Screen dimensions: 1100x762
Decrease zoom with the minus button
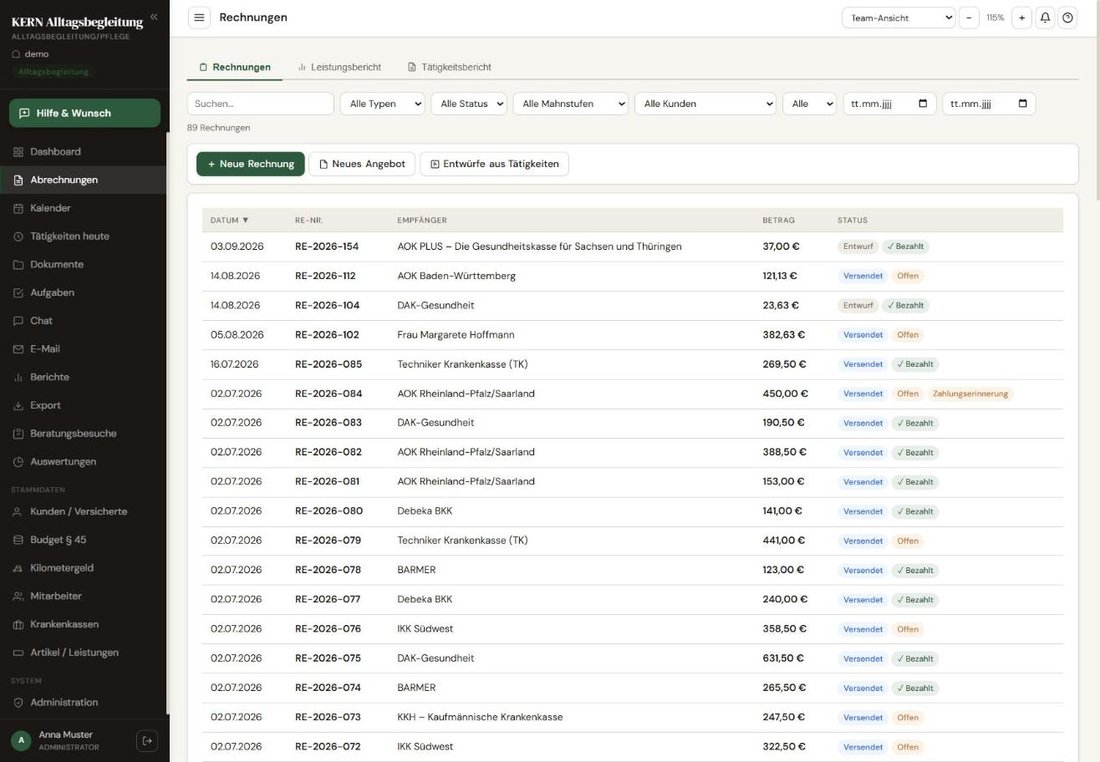[968, 18]
